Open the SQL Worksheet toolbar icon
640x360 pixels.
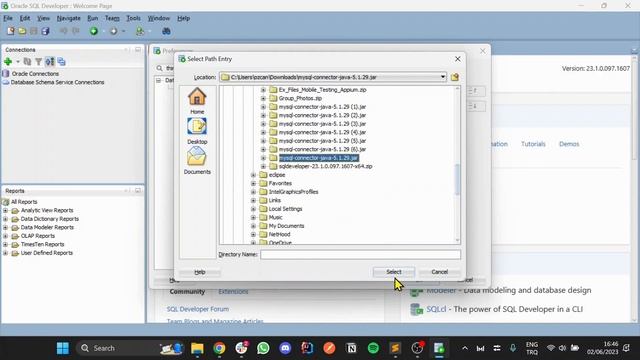140,31
